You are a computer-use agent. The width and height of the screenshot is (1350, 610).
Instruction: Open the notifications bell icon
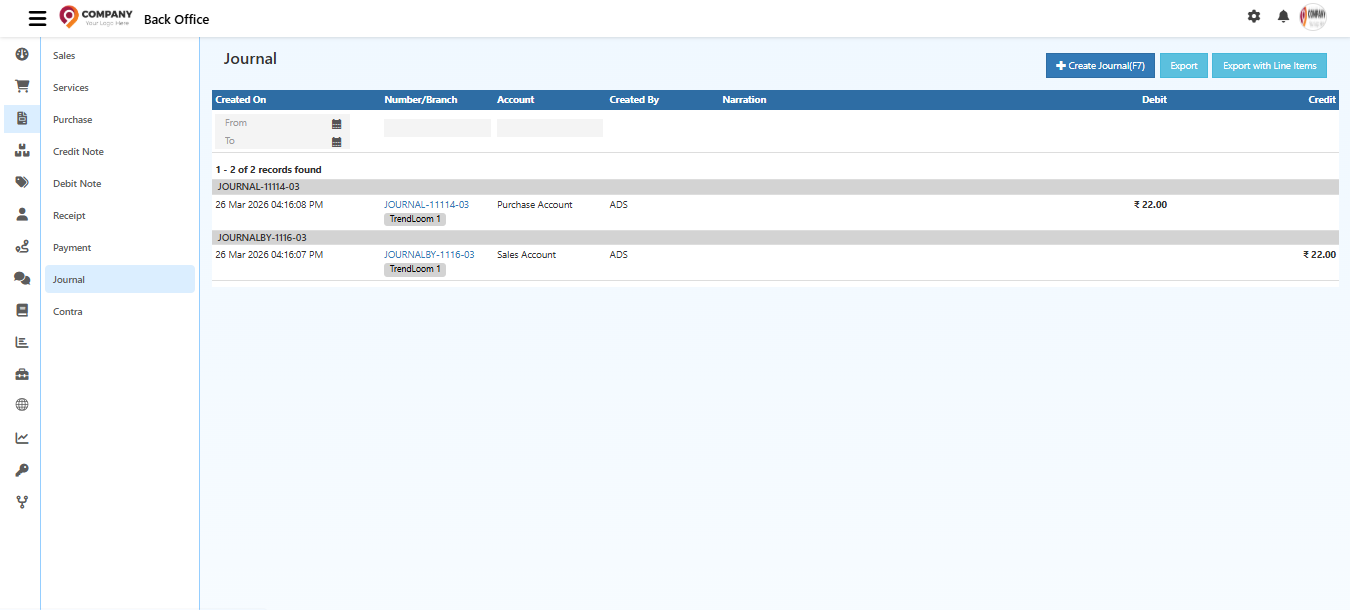(1283, 17)
